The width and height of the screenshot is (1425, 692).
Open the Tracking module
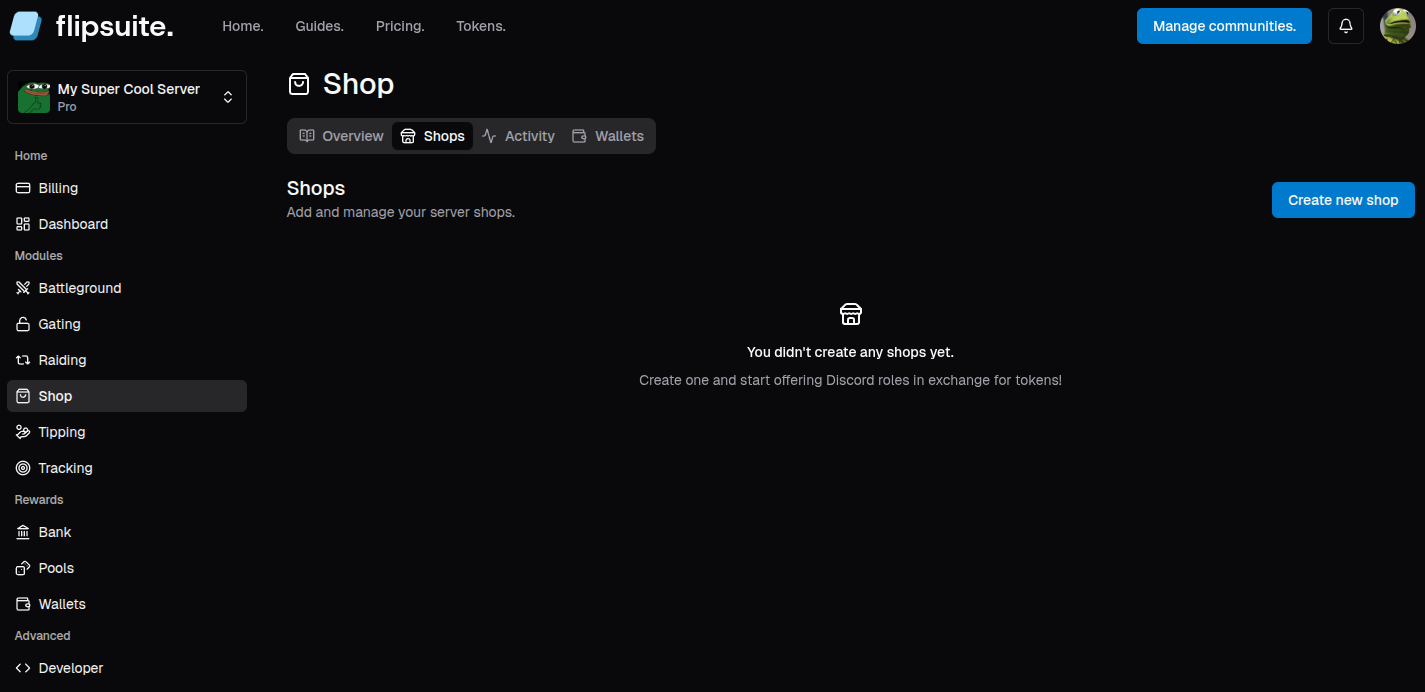tap(127, 468)
